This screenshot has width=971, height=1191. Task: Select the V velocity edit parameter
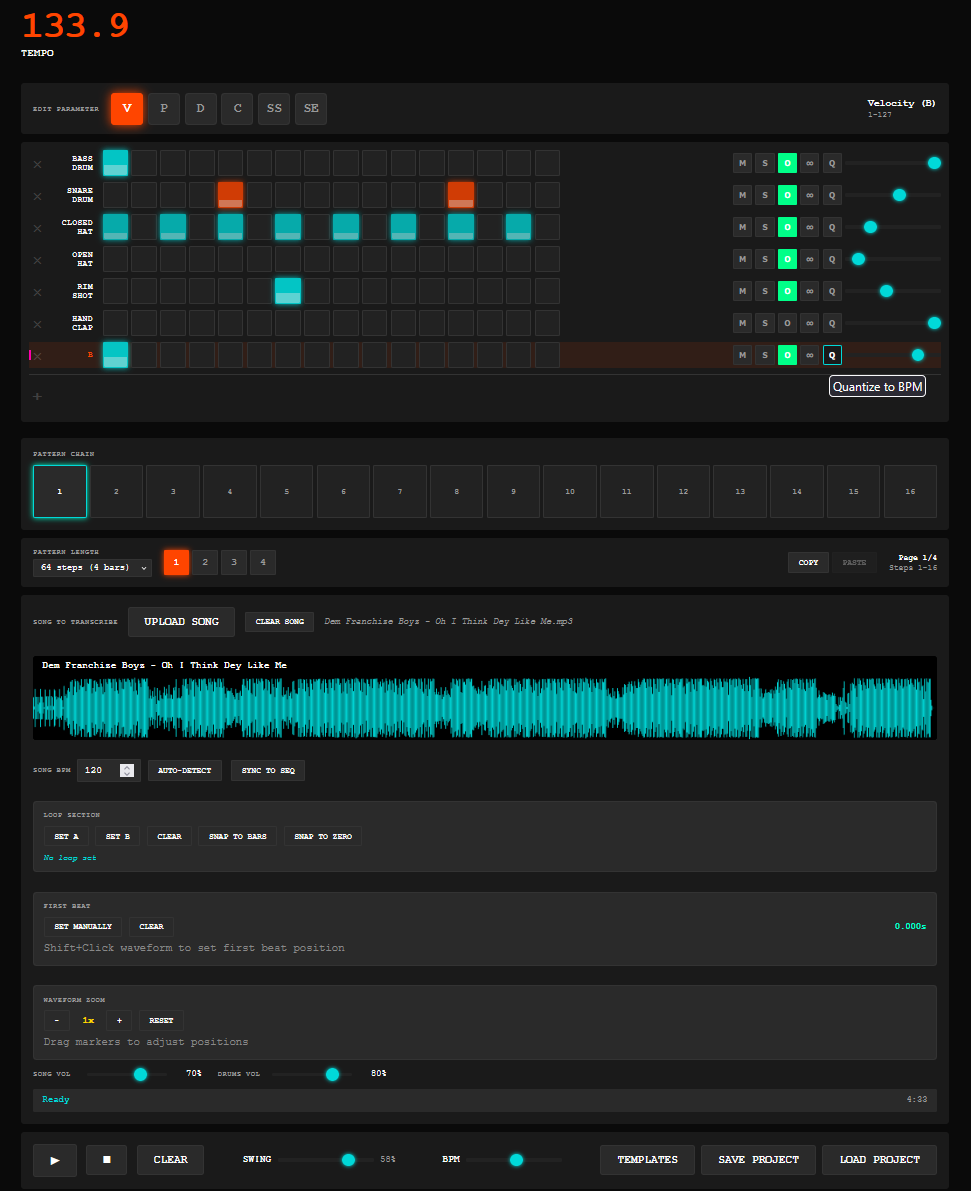click(x=127, y=109)
